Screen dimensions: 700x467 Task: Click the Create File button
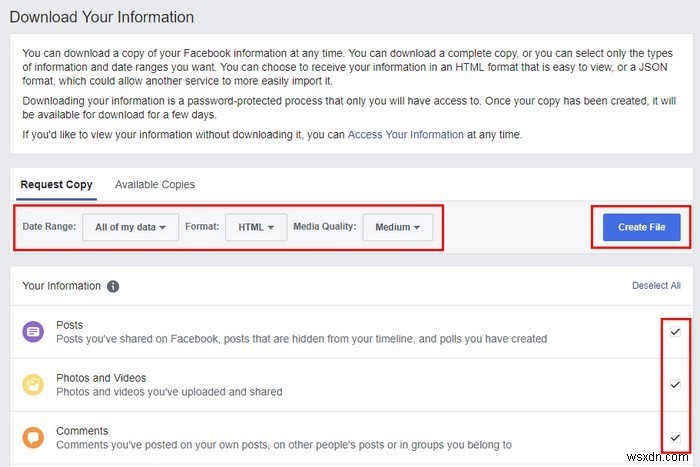point(642,227)
